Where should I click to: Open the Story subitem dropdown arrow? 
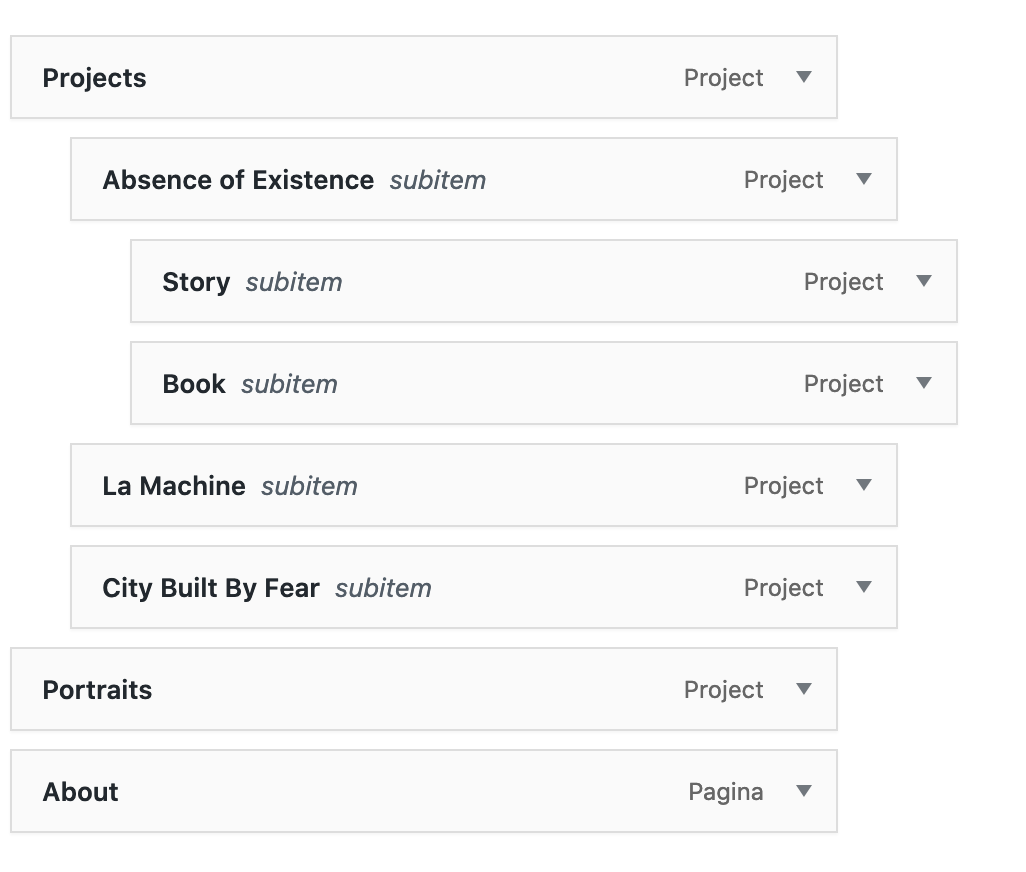click(x=924, y=282)
